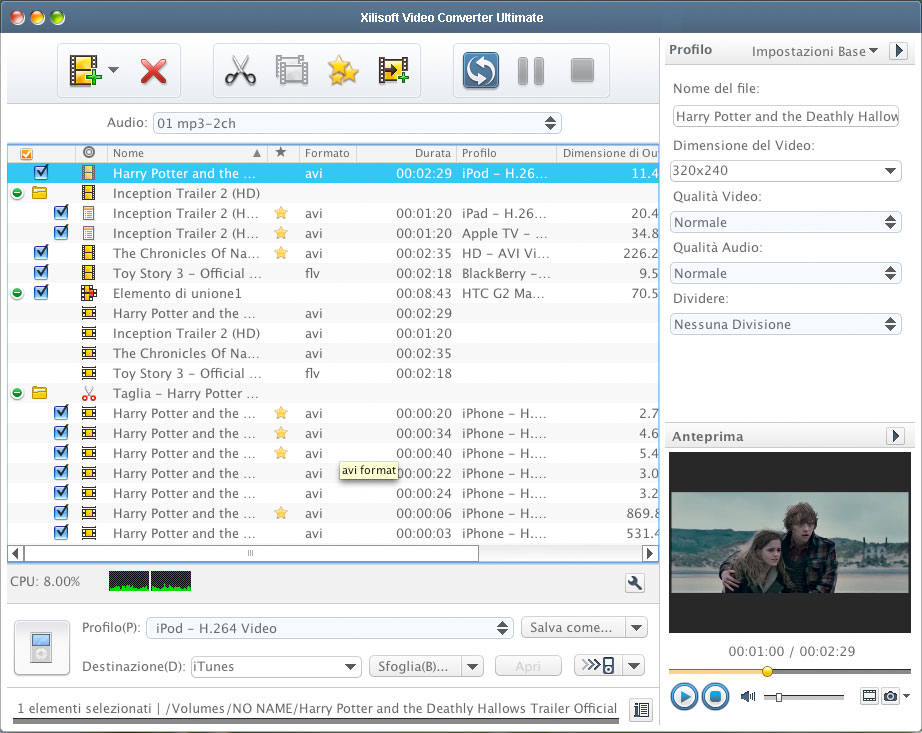The width and height of the screenshot is (922, 733).
Task: Toggle the select-all checkbox in list header
Action: click(26, 154)
